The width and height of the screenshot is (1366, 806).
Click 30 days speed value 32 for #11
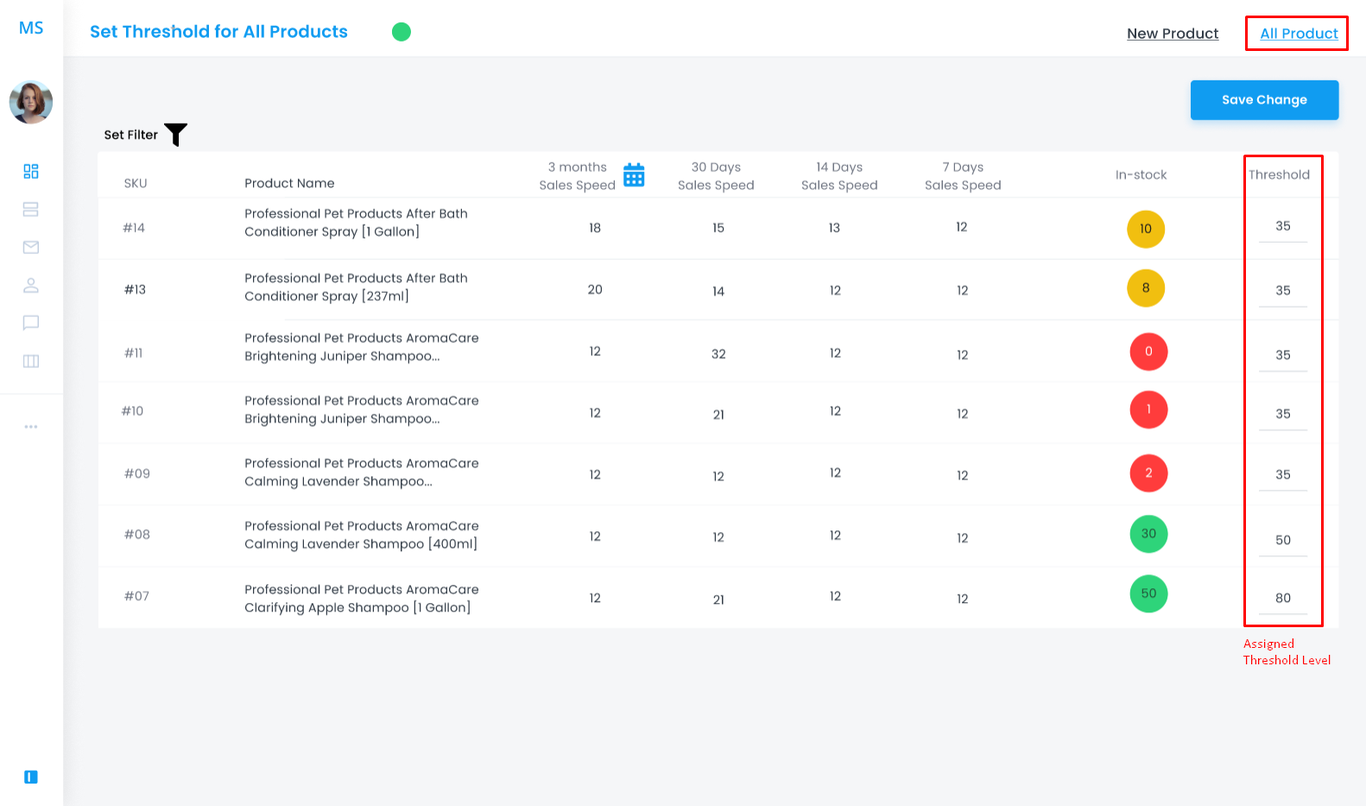(718, 354)
